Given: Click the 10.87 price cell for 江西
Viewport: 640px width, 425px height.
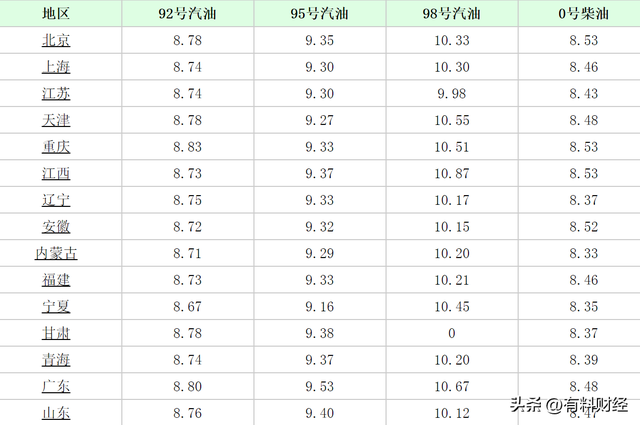Looking at the screenshot, I should [x=452, y=174].
